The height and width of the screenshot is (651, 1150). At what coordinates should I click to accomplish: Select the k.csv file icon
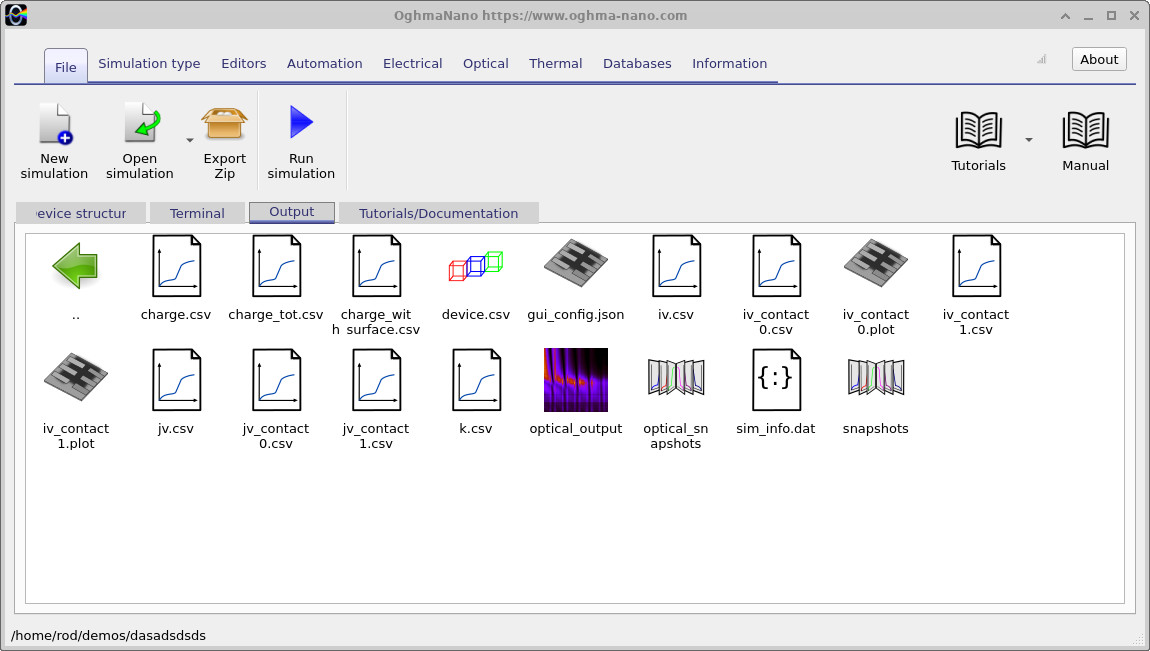(x=476, y=379)
